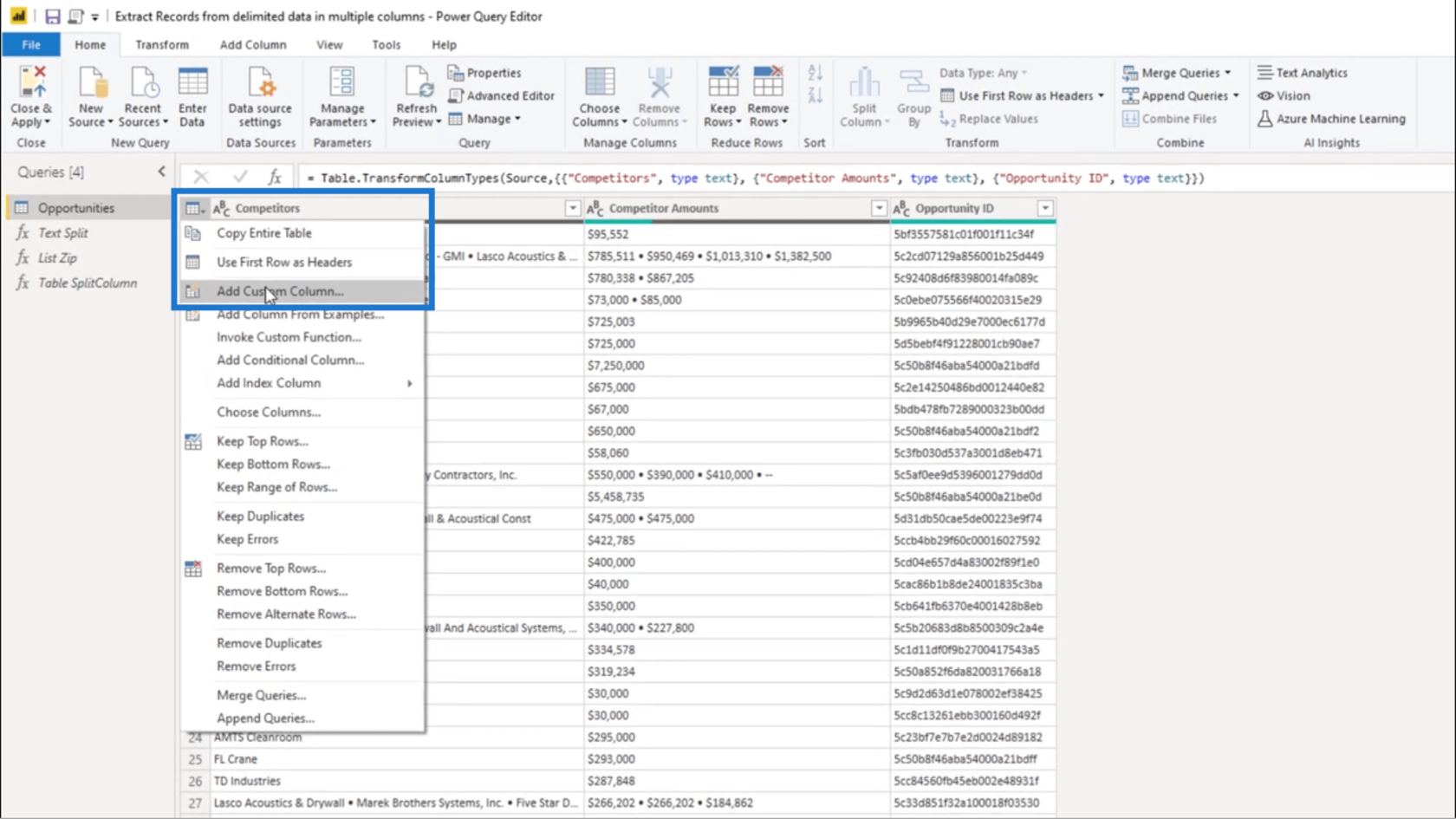The image size is (1456, 819).
Task: Open Quick Access Toolbar customize dropdown
Action: coord(95,16)
